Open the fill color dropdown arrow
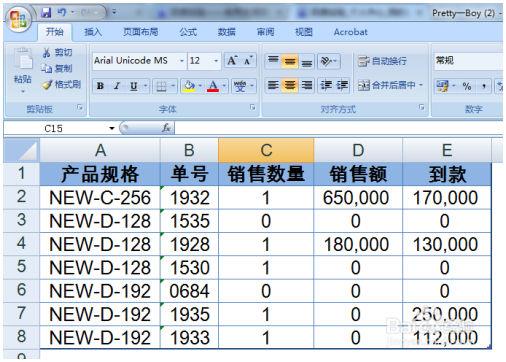 200,86
